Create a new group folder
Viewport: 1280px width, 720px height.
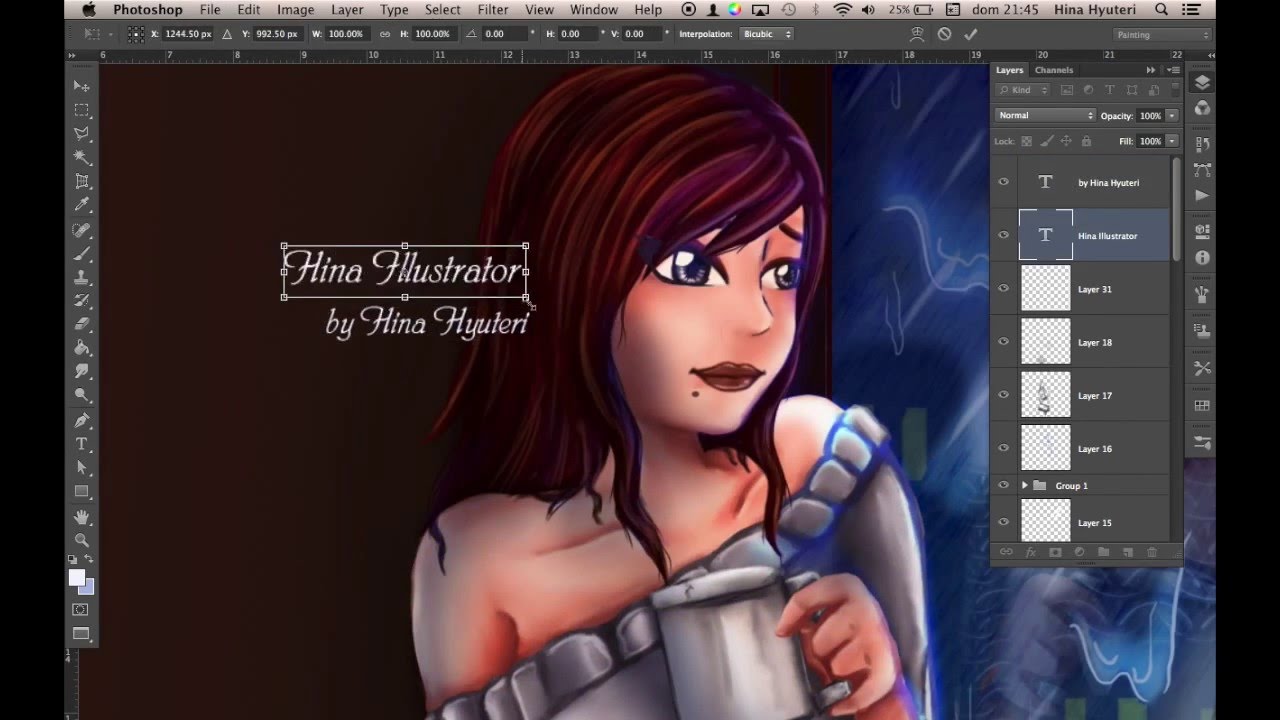click(x=1103, y=552)
